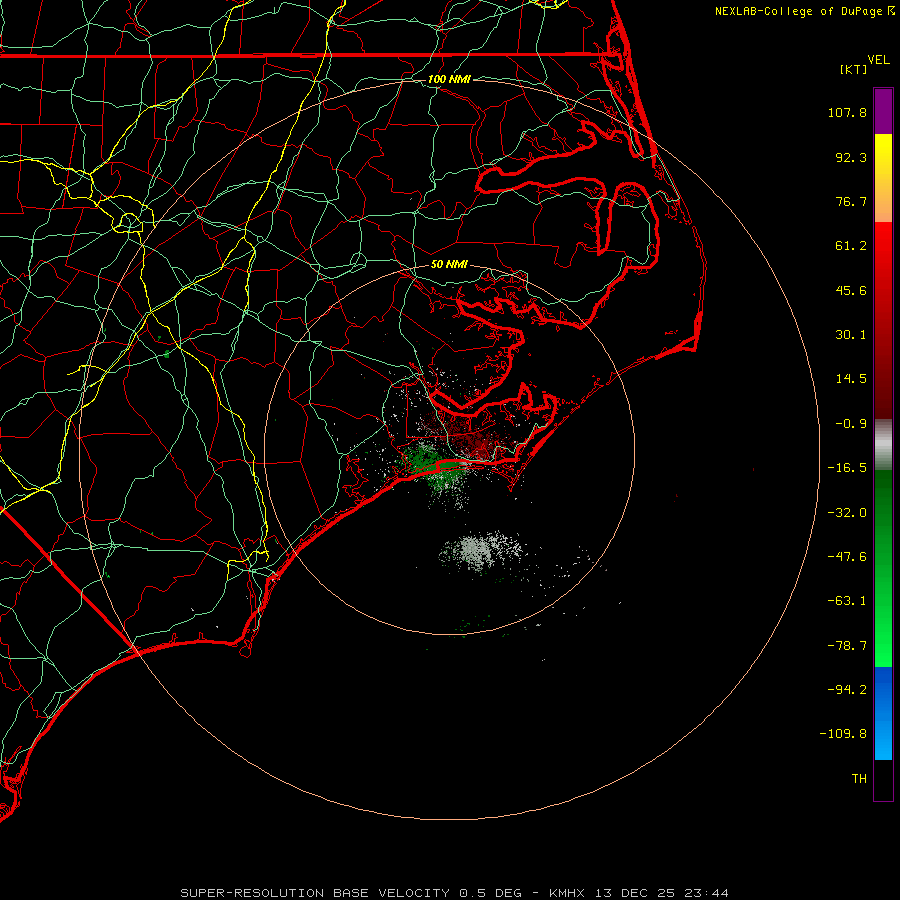The width and height of the screenshot is (900, 900).
Task: Click the 45.6 velocity scale value
Action: (851, 290)
